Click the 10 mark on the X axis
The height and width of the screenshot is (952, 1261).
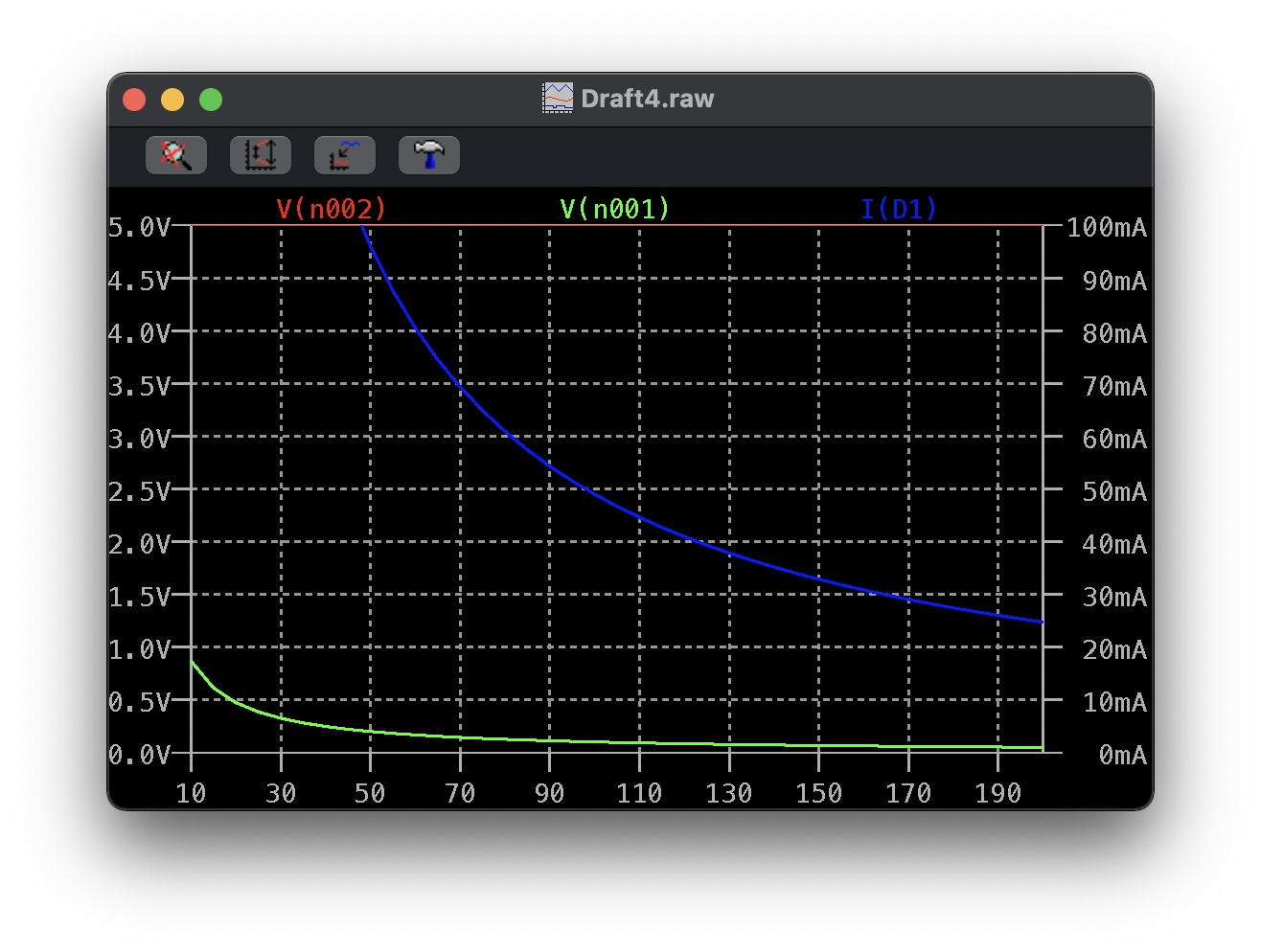192,793
